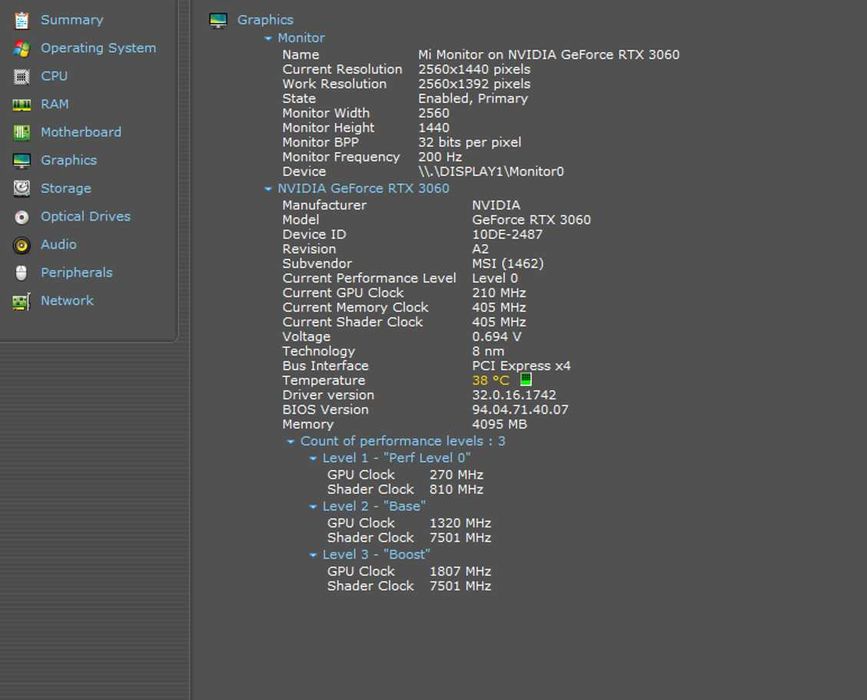The height and width of the screenshot is (700, 867).
Task: Click the Optical Drives disc icon
Action: pos(22,217)
